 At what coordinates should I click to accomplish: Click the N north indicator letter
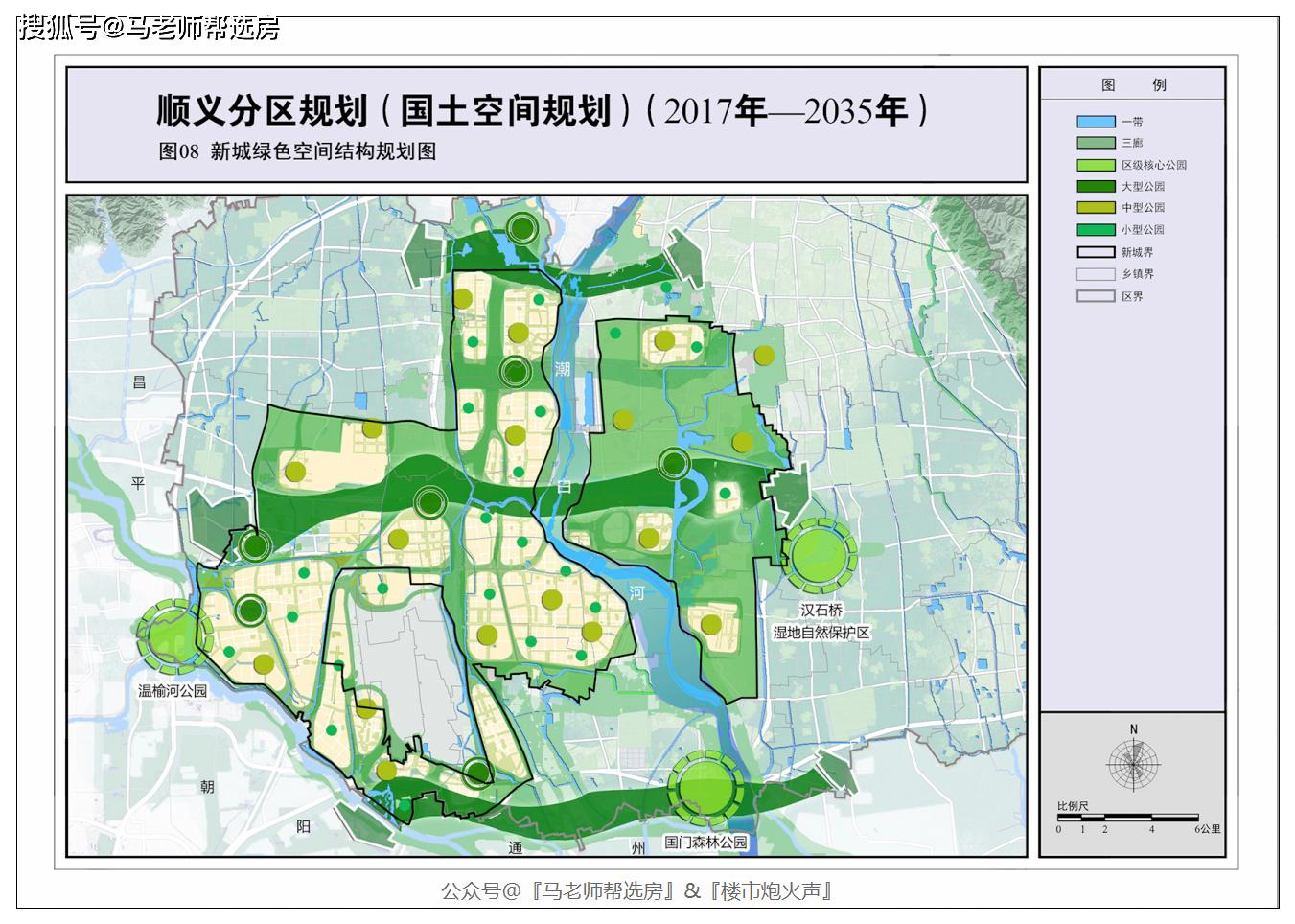point(1134,729)
